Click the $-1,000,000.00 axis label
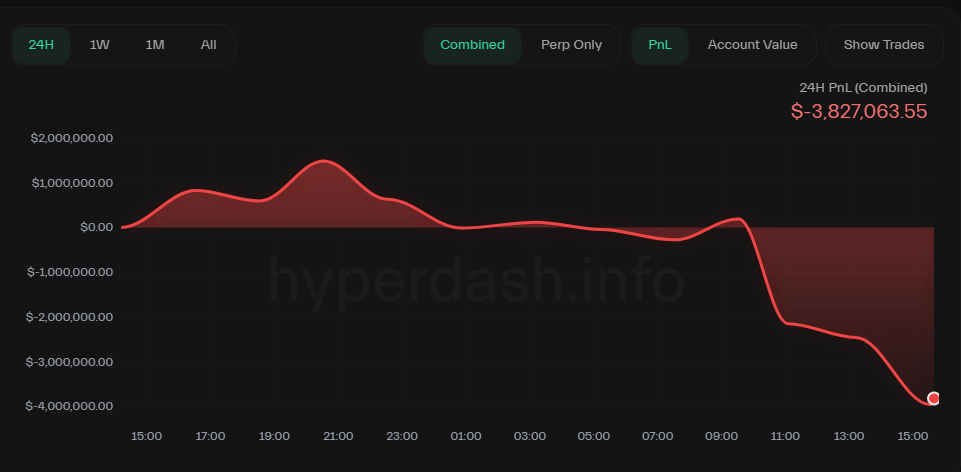The height and width of the screenshot is (472, 961). pos(70,272)
